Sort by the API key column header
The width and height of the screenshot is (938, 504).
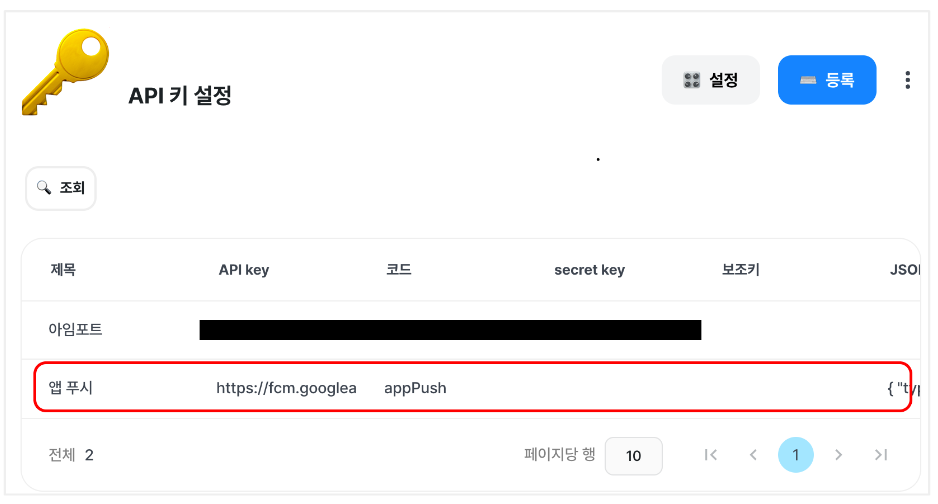[243, 270]
